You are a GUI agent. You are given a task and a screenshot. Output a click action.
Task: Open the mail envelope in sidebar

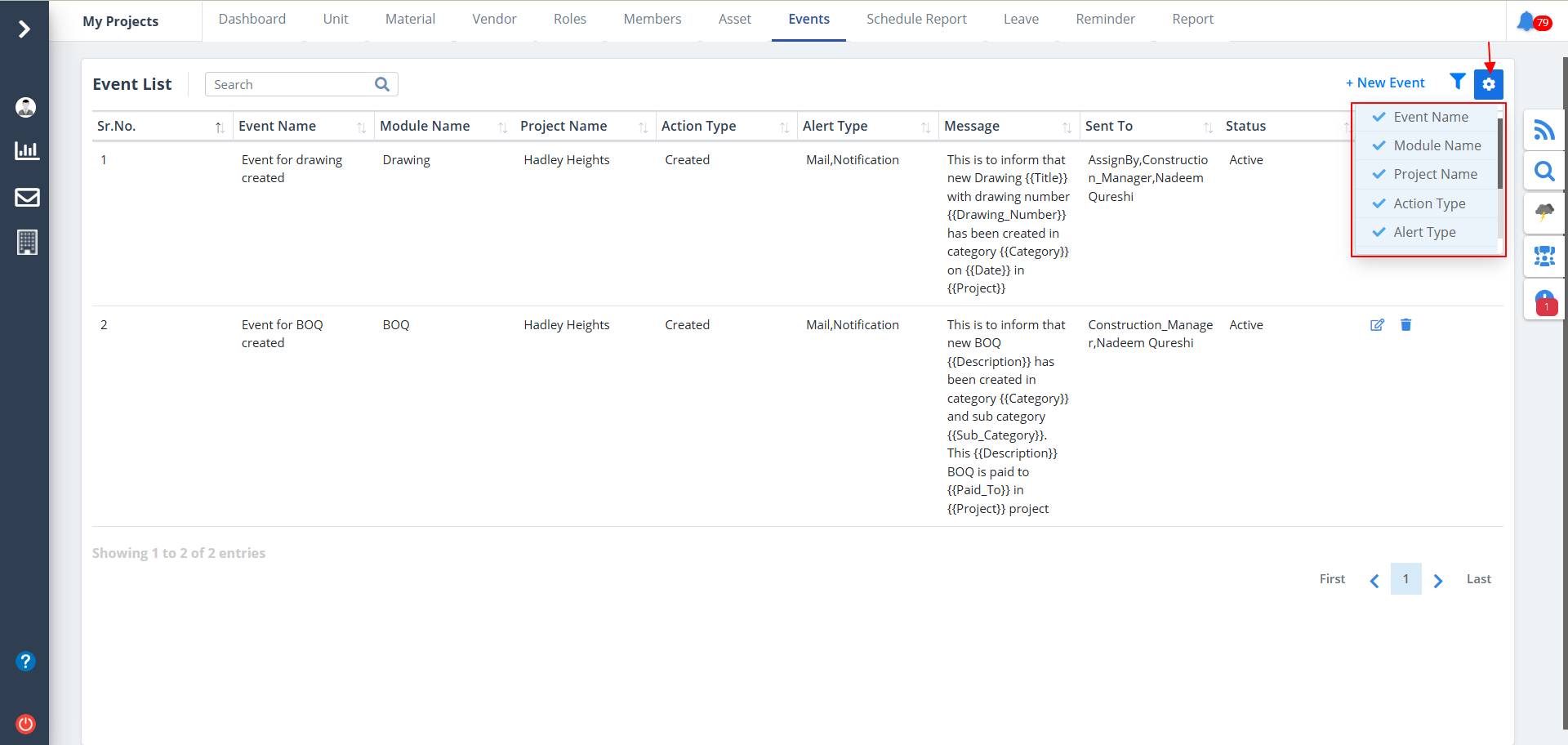tap(27, 197)
